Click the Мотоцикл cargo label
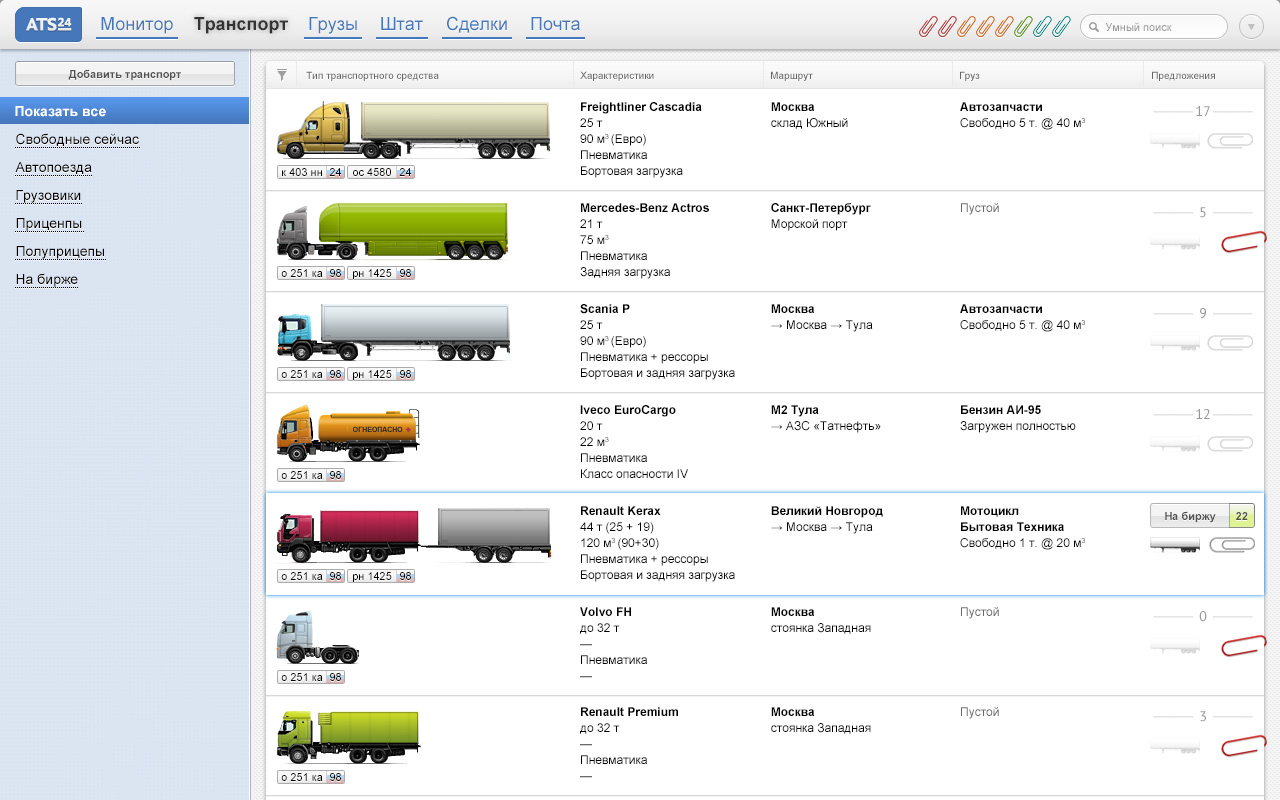This screenshot has width=1280, height=800. point(990,511)
